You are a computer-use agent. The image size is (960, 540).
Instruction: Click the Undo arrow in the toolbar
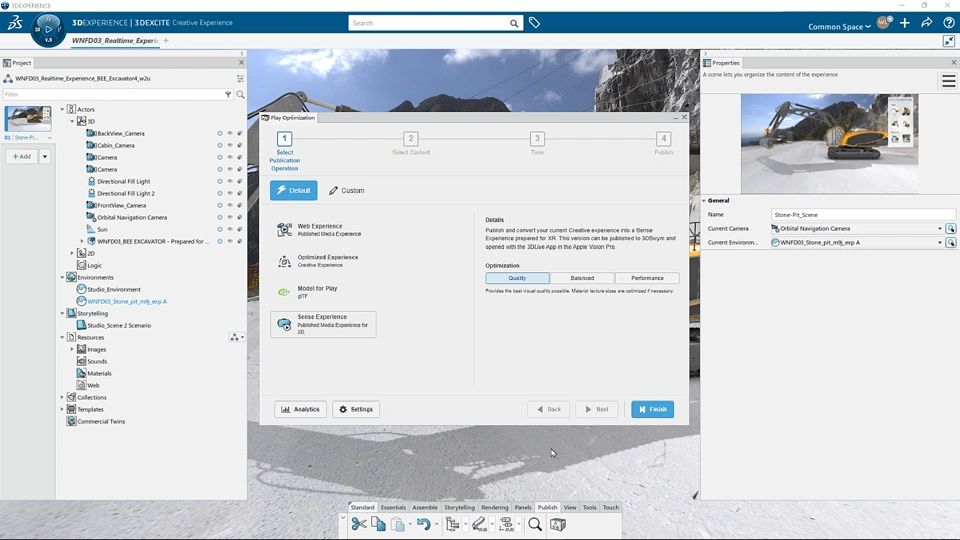[x=423, y=524]
